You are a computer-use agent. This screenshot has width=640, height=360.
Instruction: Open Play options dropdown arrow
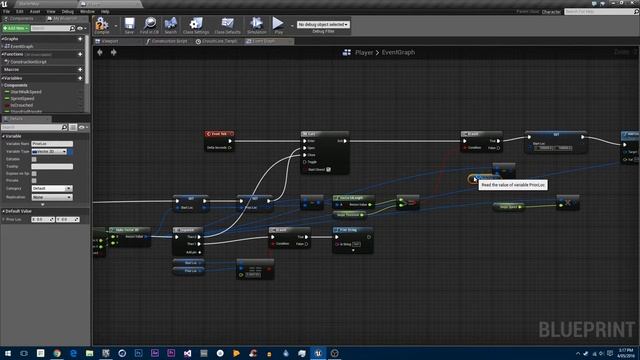pos(291,26)
